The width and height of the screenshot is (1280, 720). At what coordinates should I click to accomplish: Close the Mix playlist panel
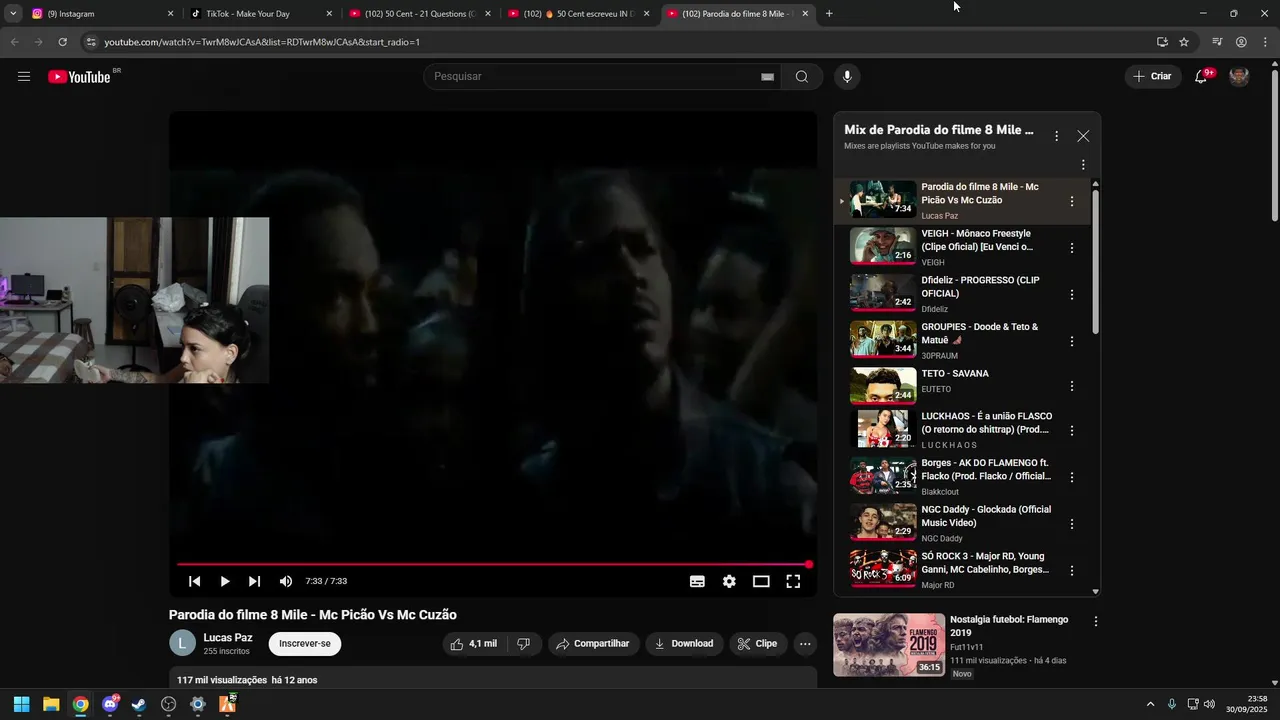[1083, 136]
